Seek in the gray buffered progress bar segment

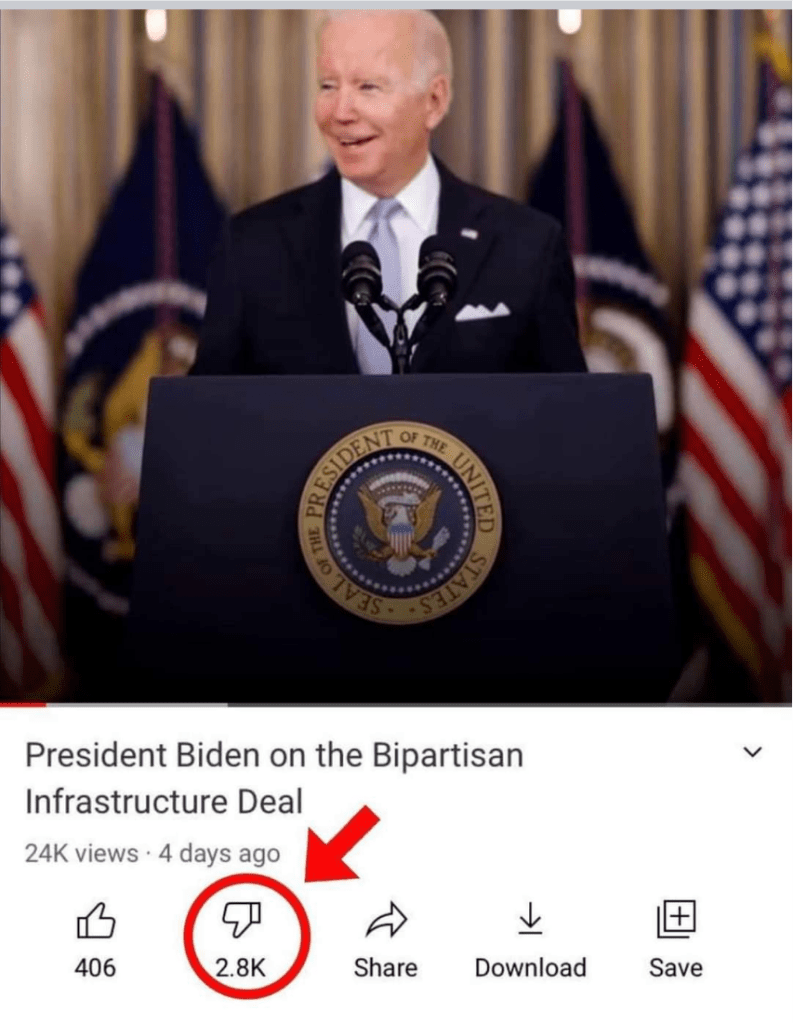137,705
